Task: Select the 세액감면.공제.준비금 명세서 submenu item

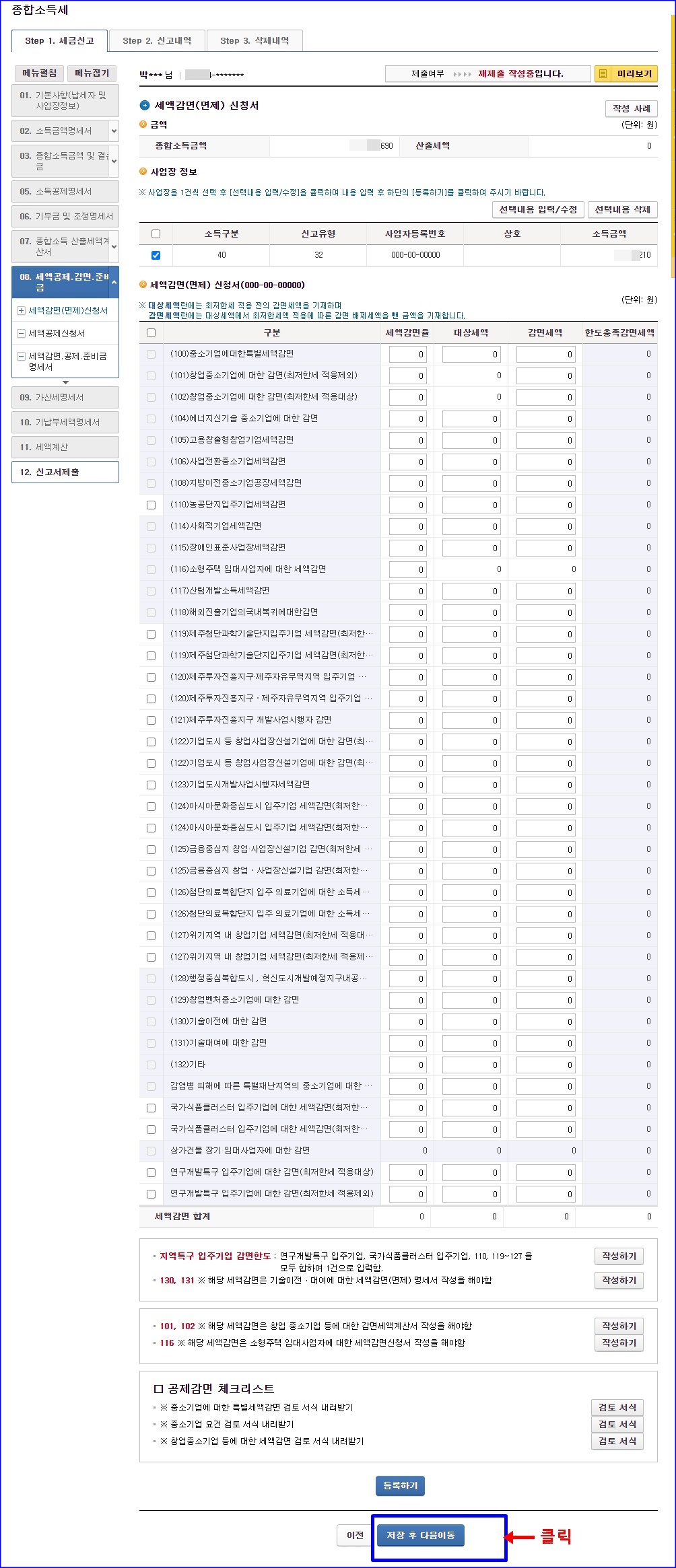Action: click(x=67, y=362)
